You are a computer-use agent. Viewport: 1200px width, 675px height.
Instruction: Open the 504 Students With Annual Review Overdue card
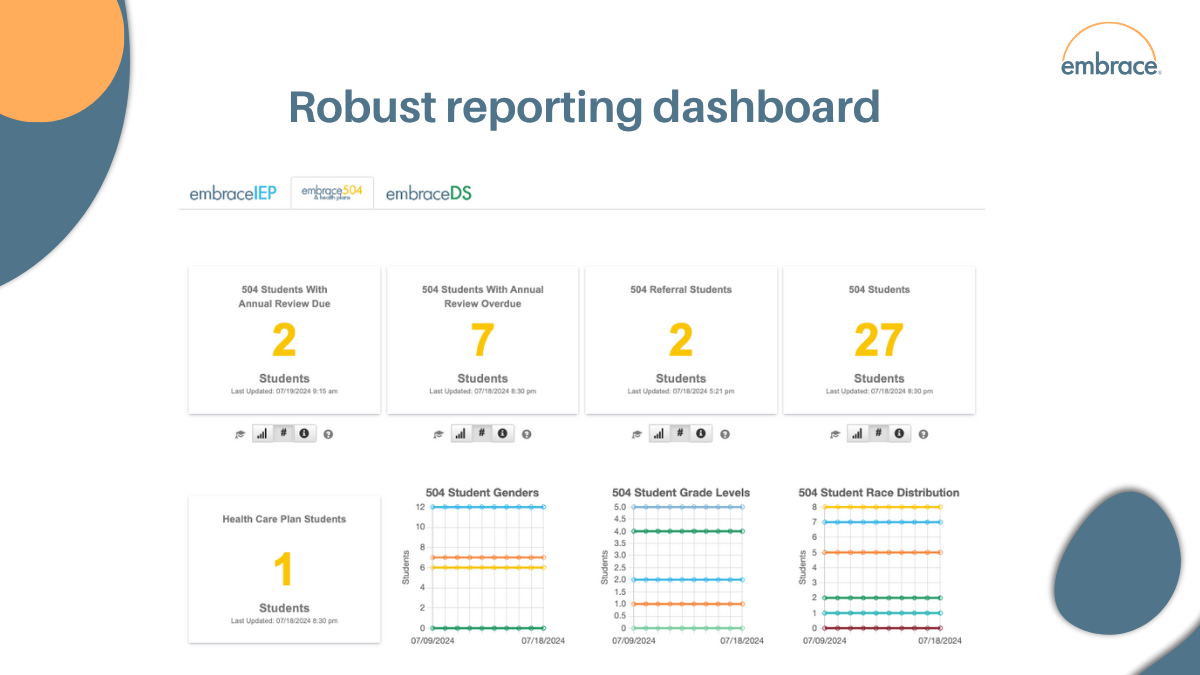pyautogui.click(x=482, y=340)
